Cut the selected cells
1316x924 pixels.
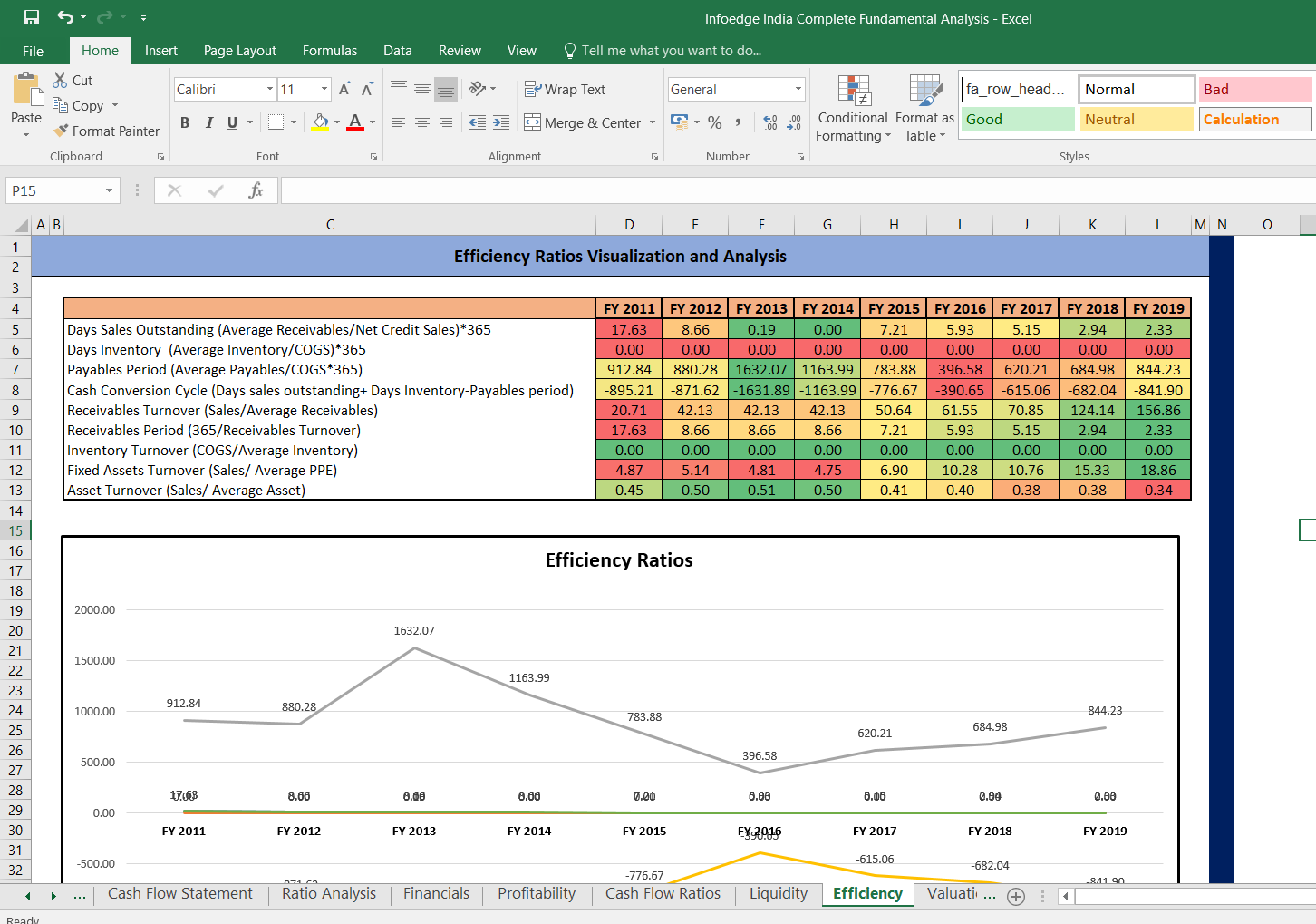[x=73, y=80]
